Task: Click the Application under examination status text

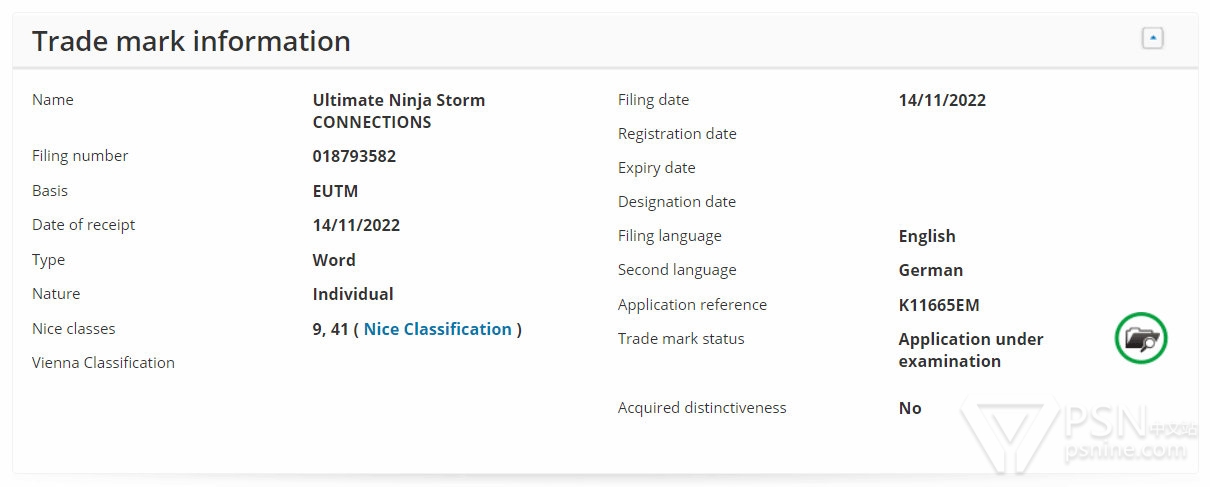Action: click(x=970, y=350)
